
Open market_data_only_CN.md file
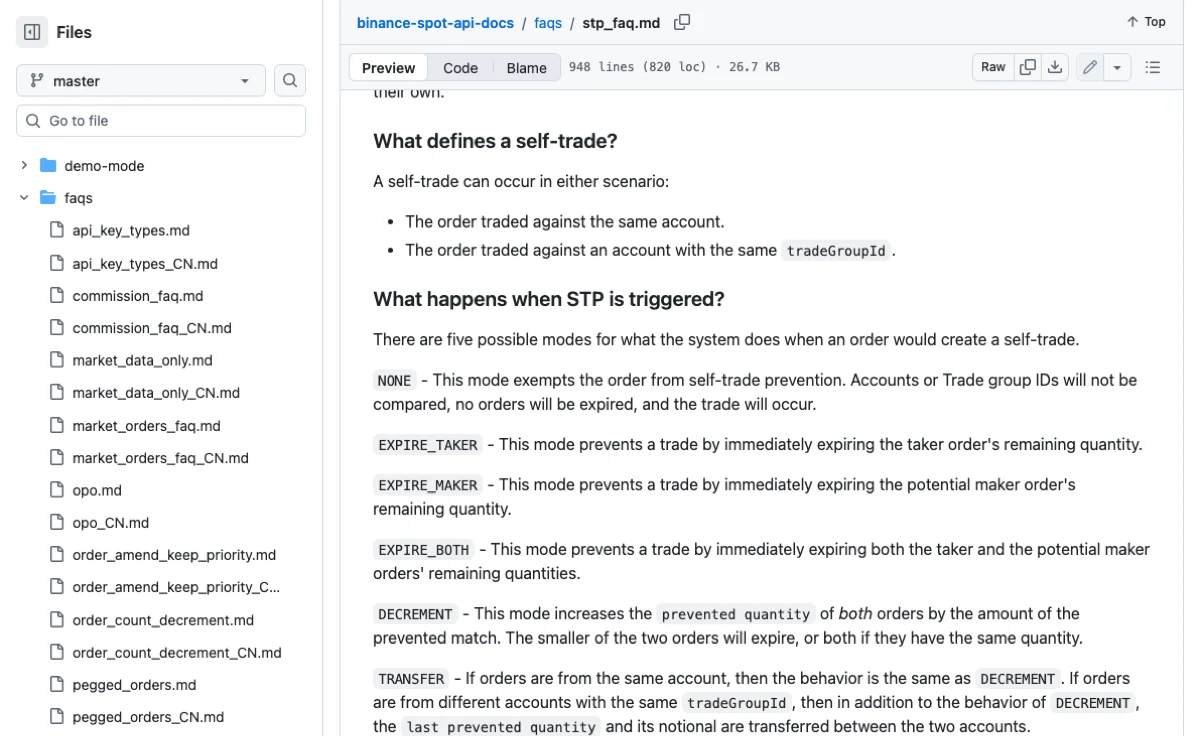point(156,393)
